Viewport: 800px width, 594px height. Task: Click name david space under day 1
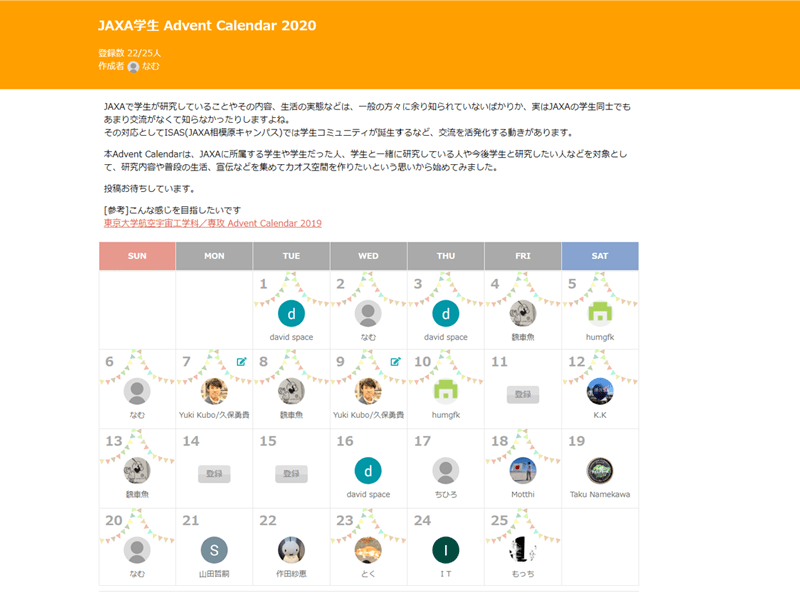(291, 337)
